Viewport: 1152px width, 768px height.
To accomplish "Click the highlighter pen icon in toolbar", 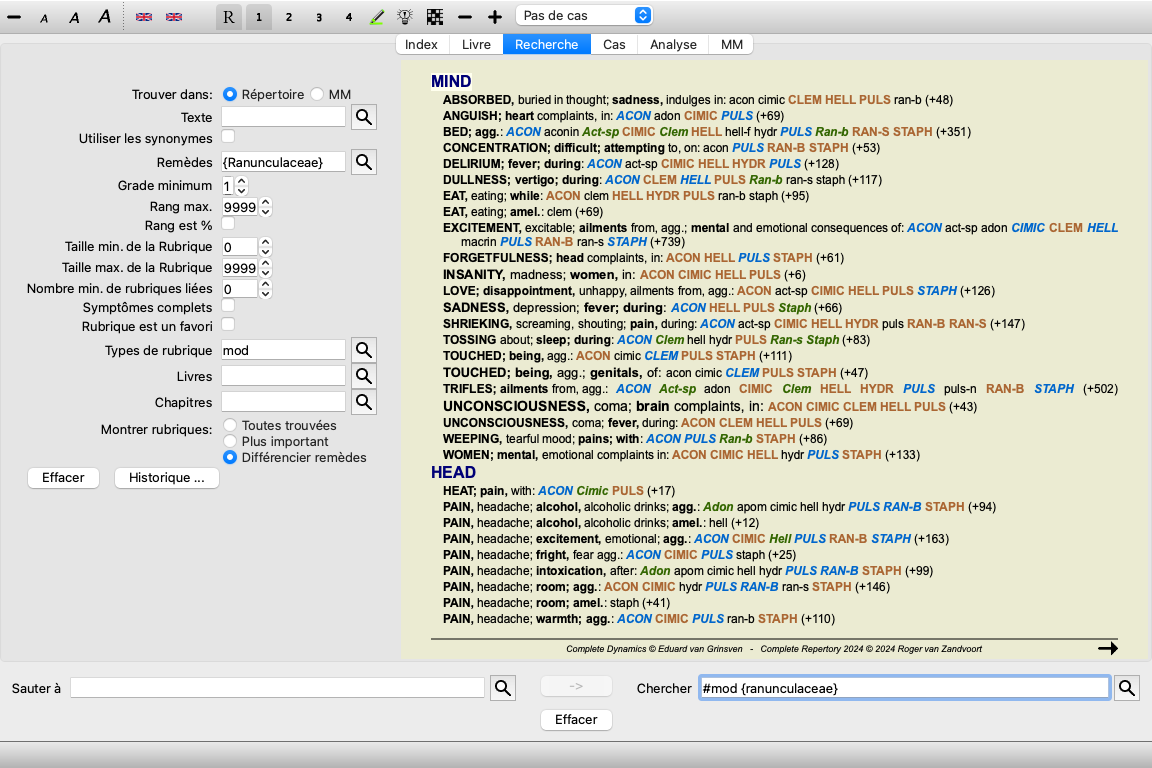I will [377, 17].
